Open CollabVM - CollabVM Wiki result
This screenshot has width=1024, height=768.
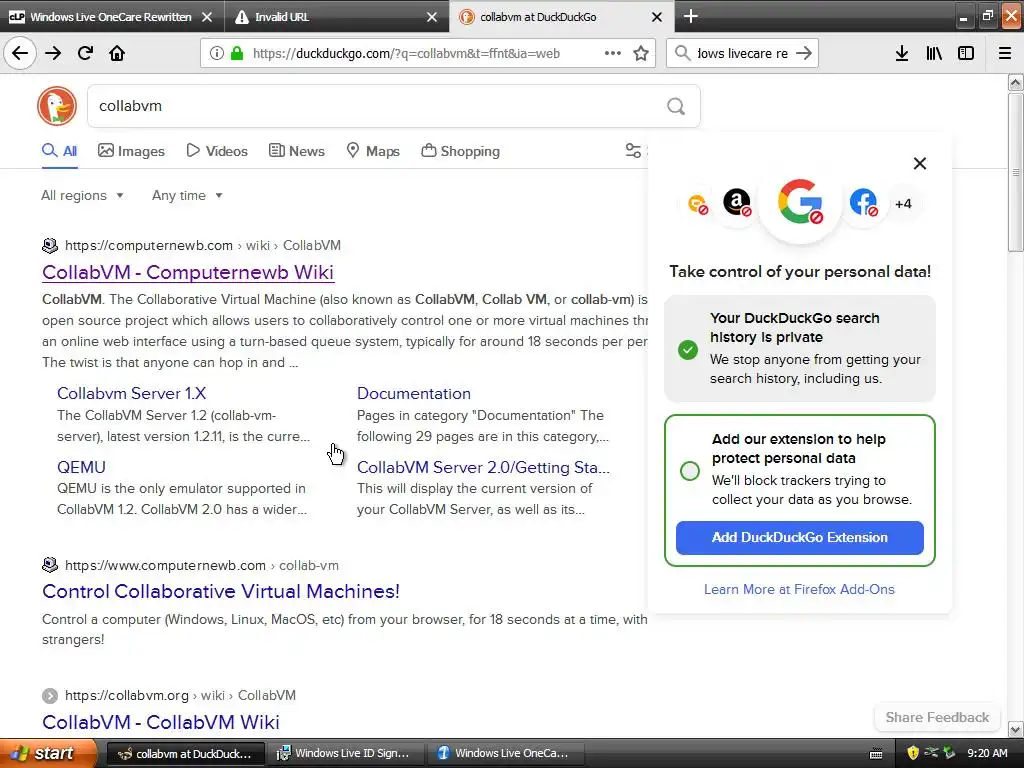coord(161,722)
